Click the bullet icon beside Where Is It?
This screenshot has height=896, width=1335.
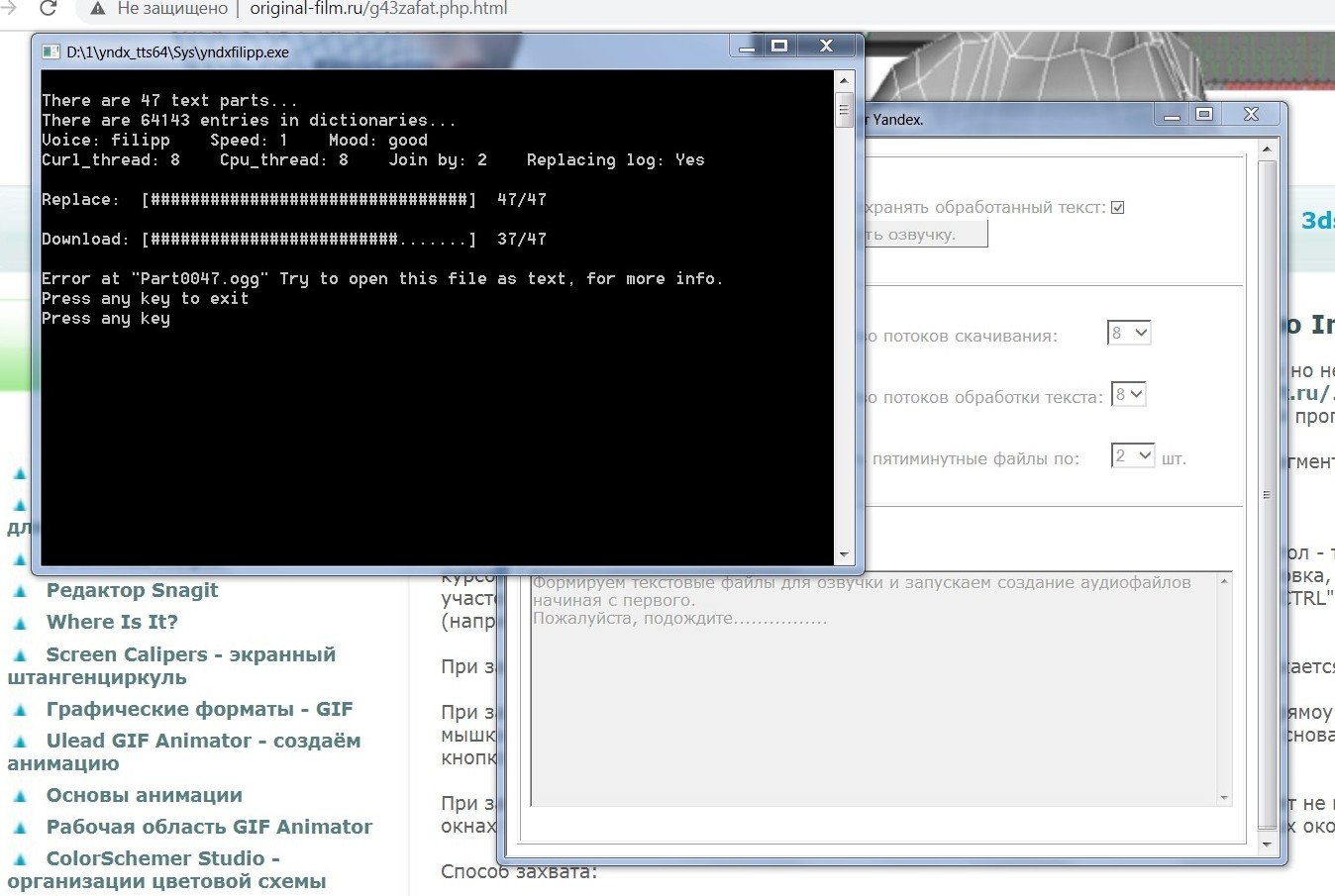click(20, 624)
